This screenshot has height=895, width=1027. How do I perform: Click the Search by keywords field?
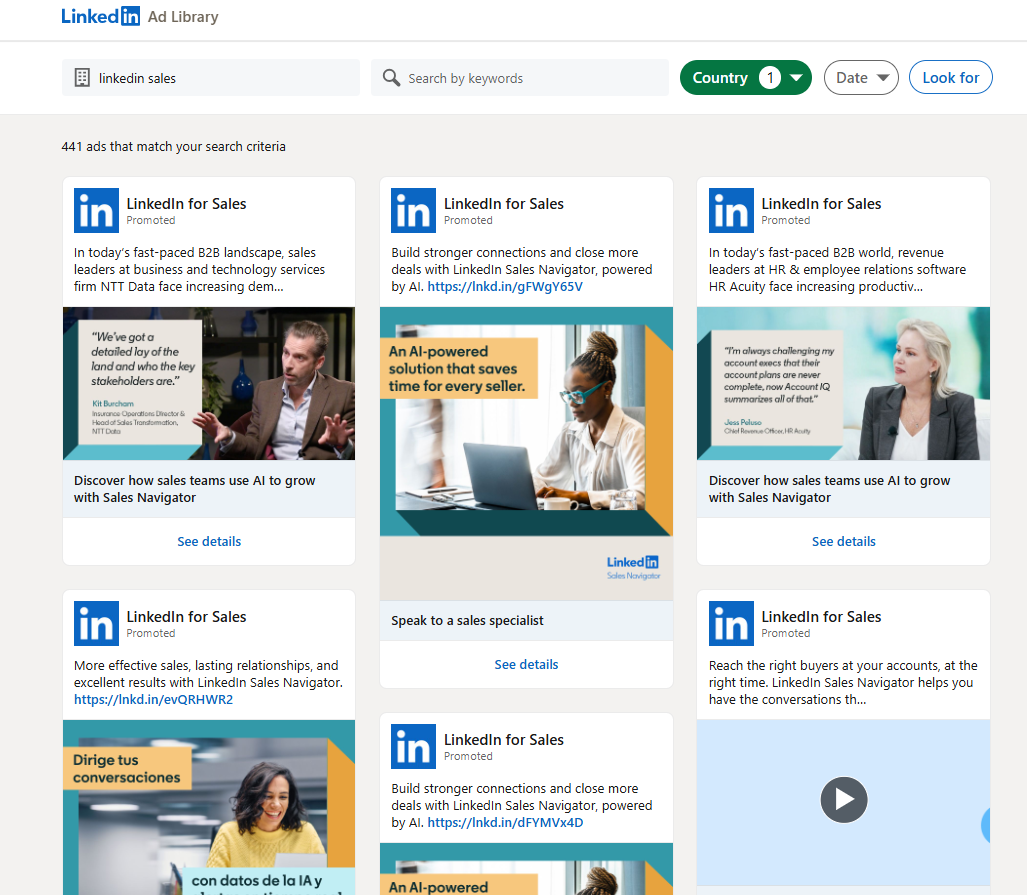tap(520, 78)
